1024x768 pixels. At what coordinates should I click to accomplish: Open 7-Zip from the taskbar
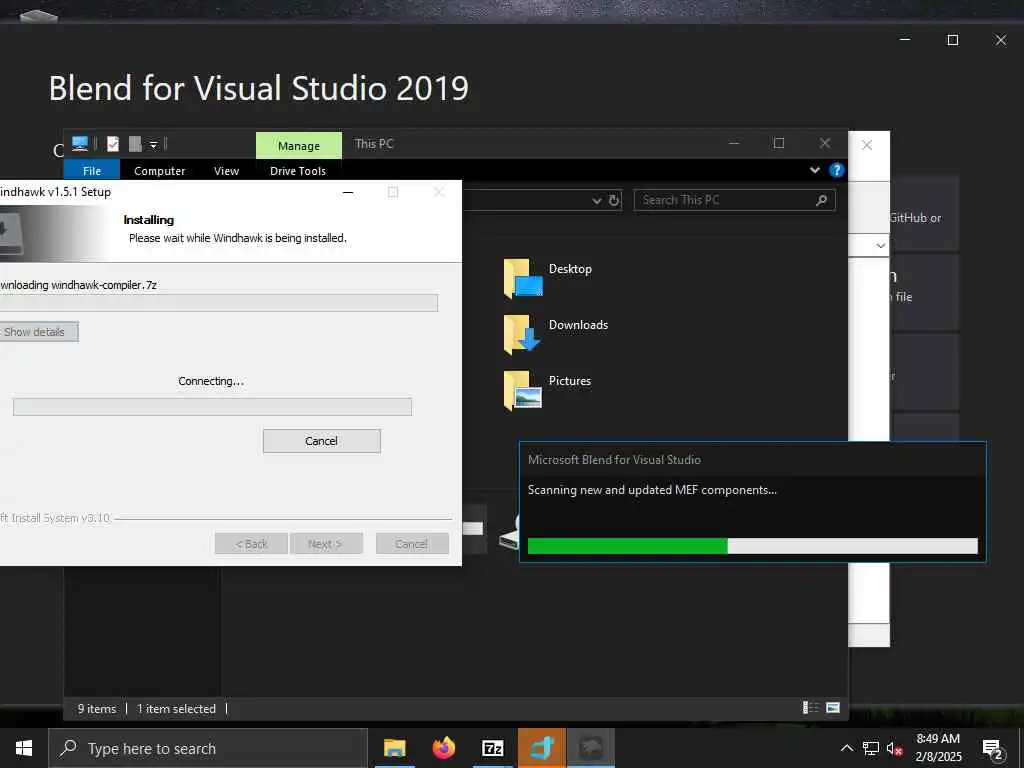coord(492,748)
